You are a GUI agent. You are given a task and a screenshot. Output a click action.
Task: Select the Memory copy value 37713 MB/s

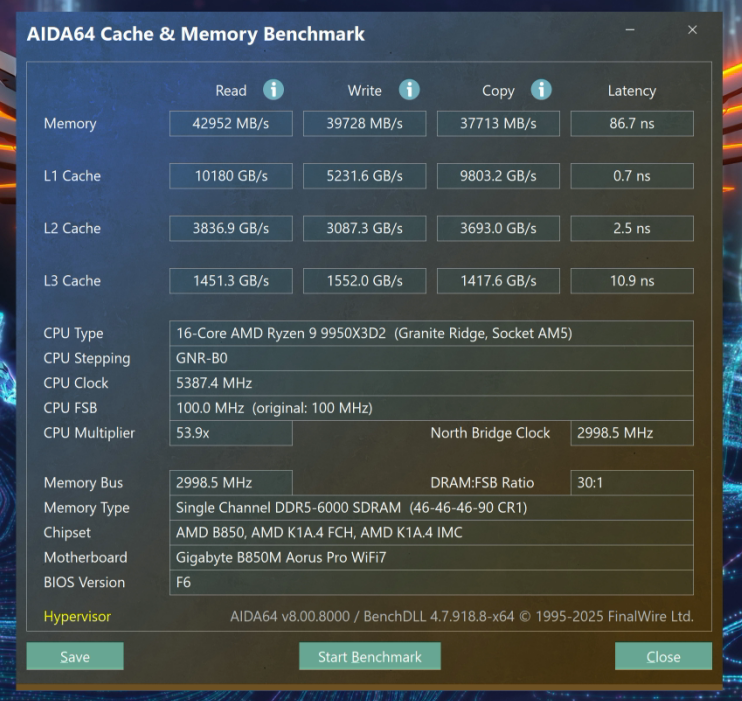tap(498, 124)
